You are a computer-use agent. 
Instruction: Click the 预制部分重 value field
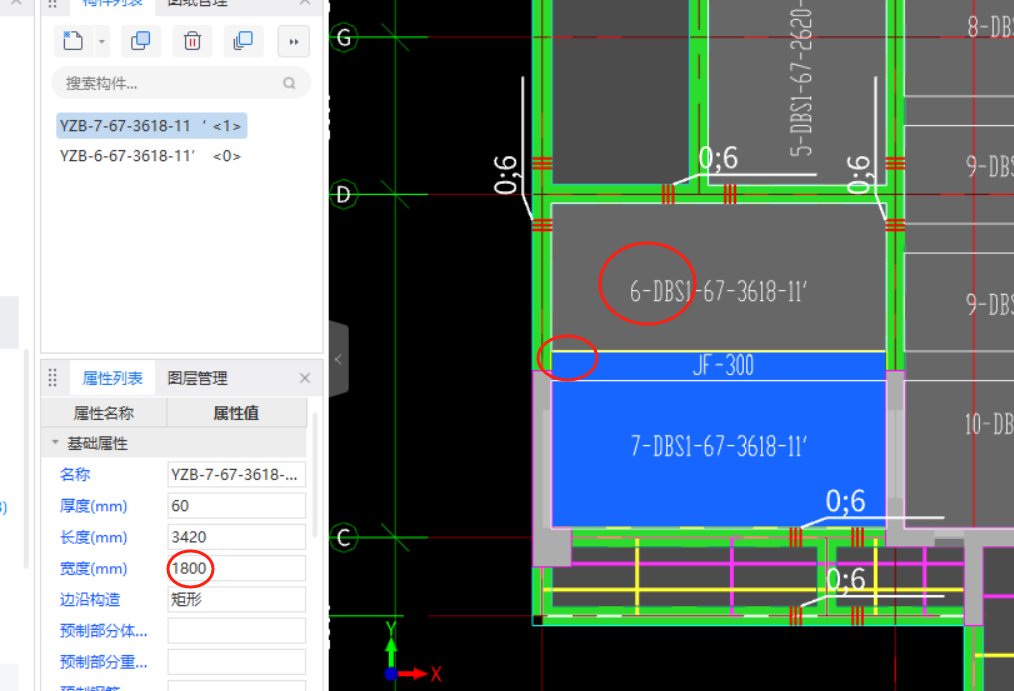[x=236, y=661]
